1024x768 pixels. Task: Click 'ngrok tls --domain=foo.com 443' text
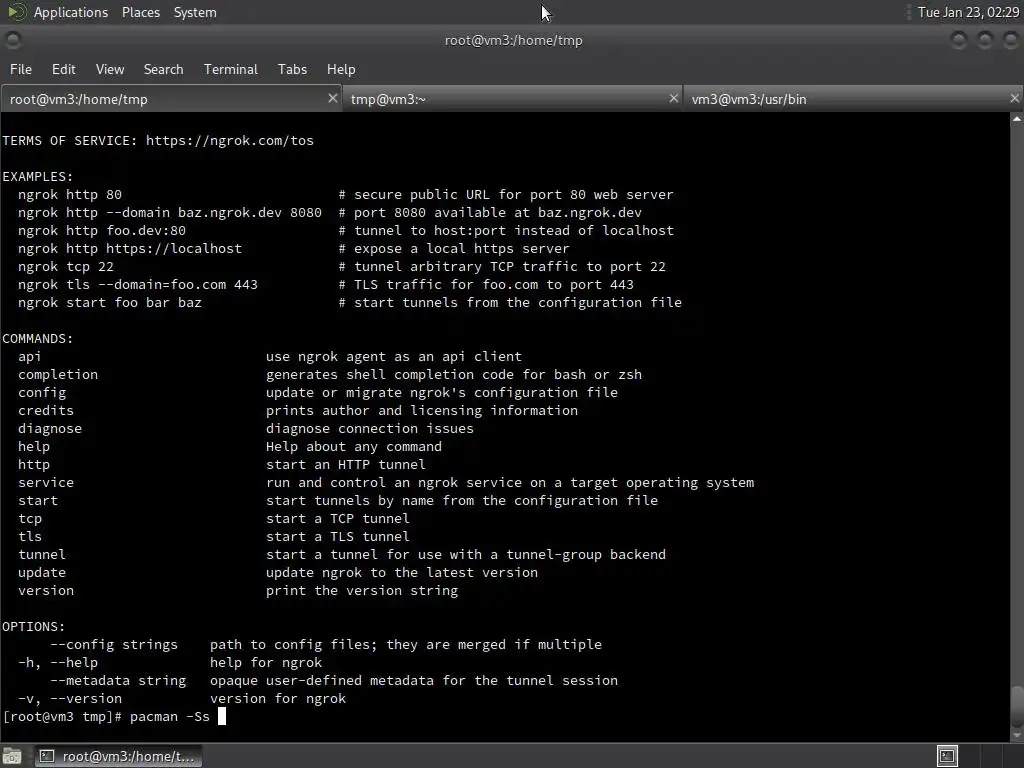tap(138, 285)
